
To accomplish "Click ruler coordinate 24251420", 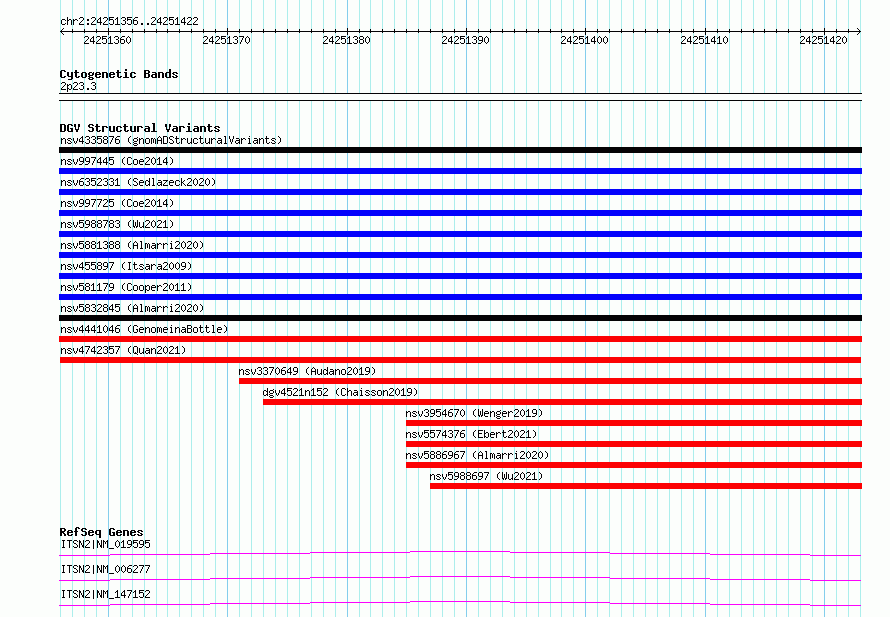I will click(824, 40).
